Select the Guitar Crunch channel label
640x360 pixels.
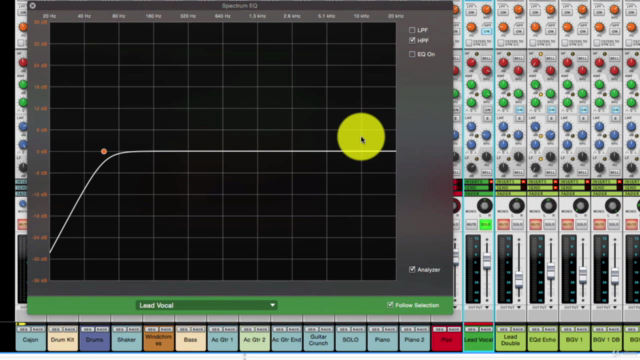pyautogui.click(x=318, y=340)
